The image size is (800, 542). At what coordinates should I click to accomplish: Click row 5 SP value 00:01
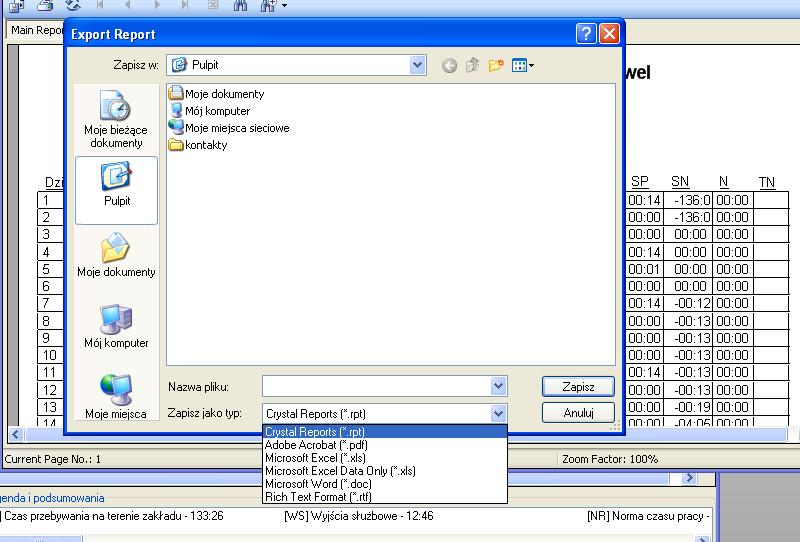tap(644, 269)
